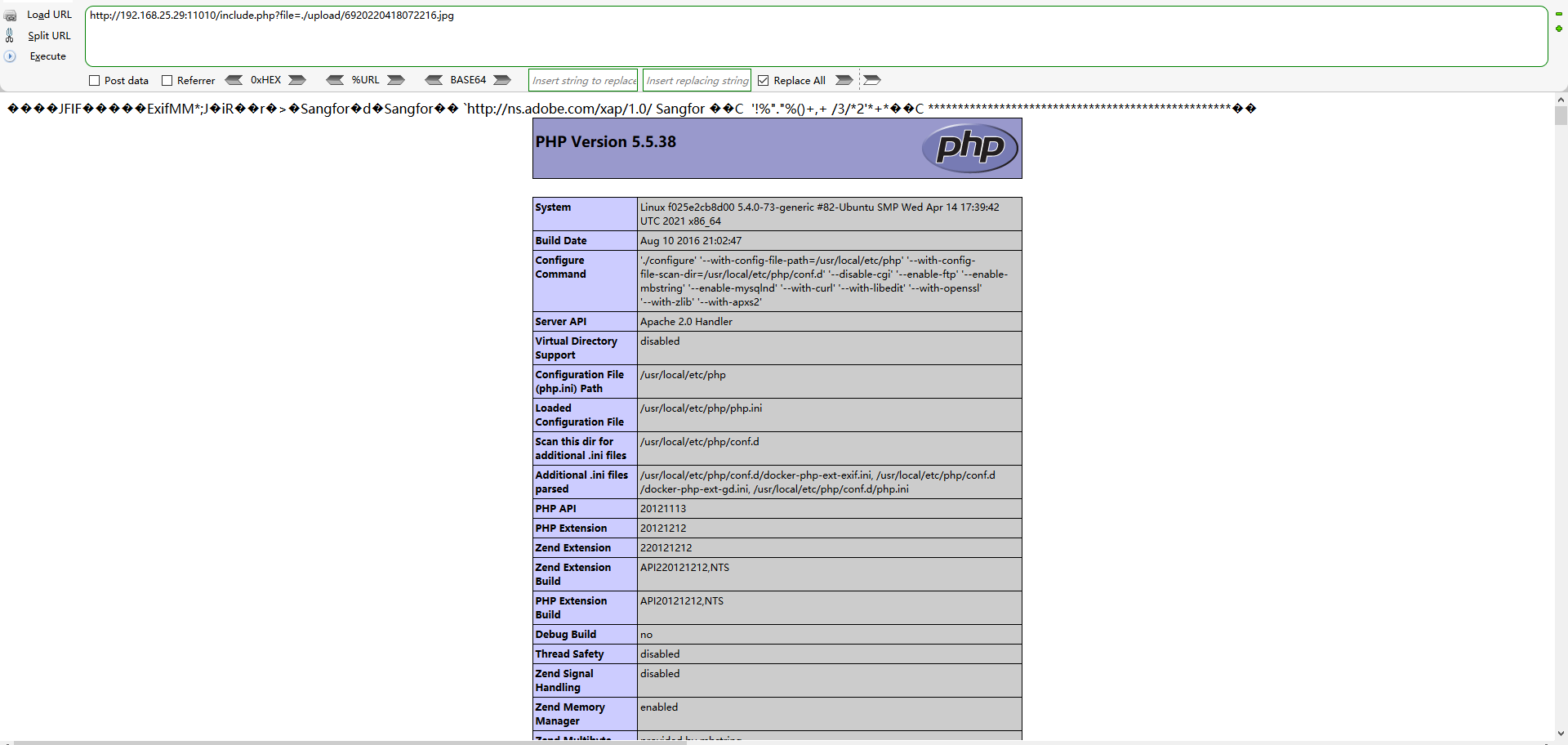Viewport: 1568px width, 745px height.
Task: Click the Additional .ini files parsed label
Action: click(581, 482)
